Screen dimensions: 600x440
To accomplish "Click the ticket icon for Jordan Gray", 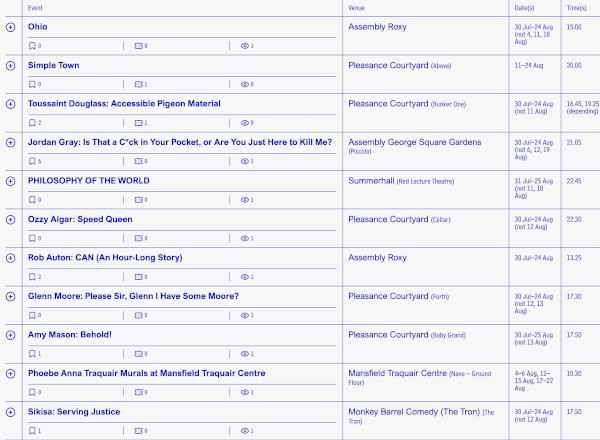I will pyautogui.click(x=139, y=161).
